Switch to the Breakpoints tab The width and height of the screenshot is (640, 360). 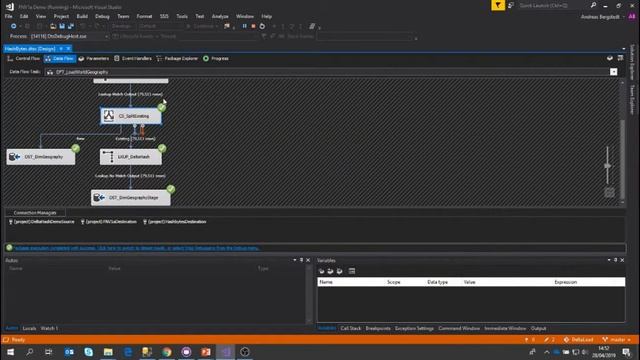click(x=378, y=328)
